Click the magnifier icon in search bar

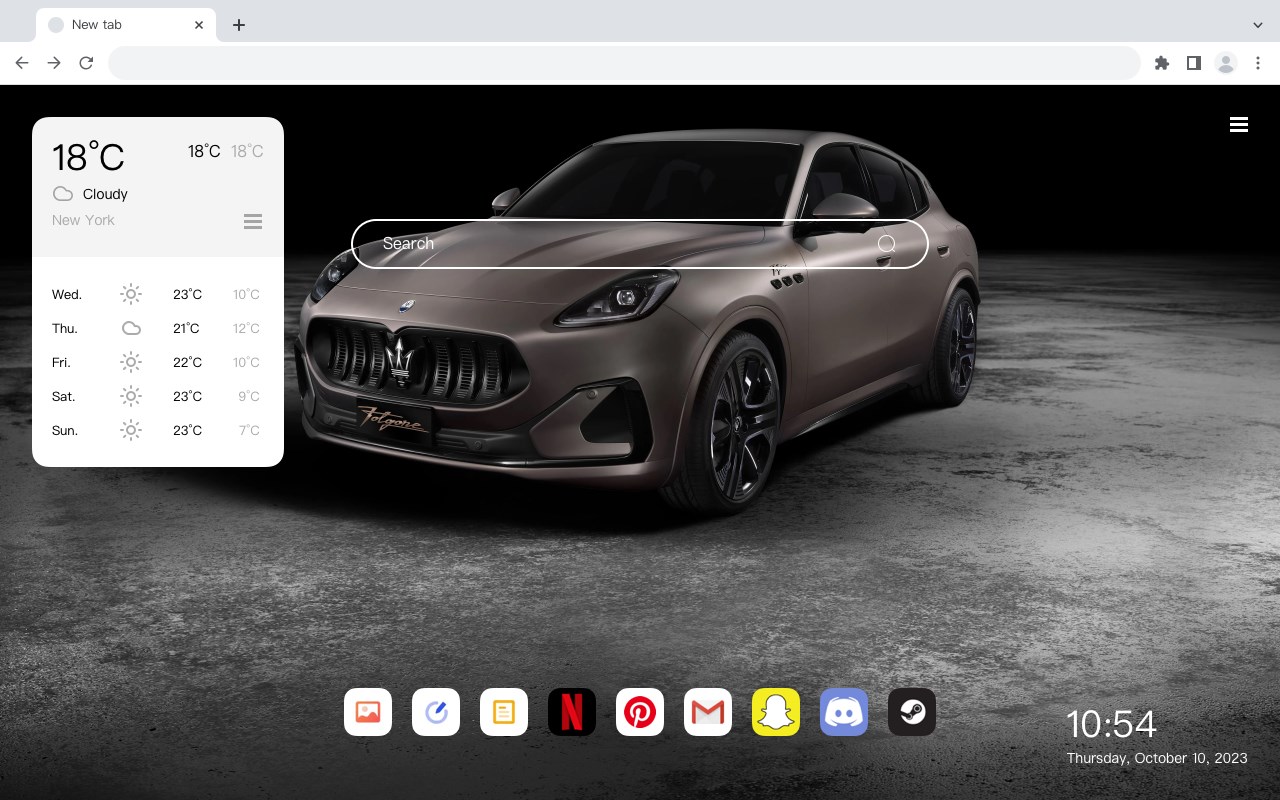point(887,244)
